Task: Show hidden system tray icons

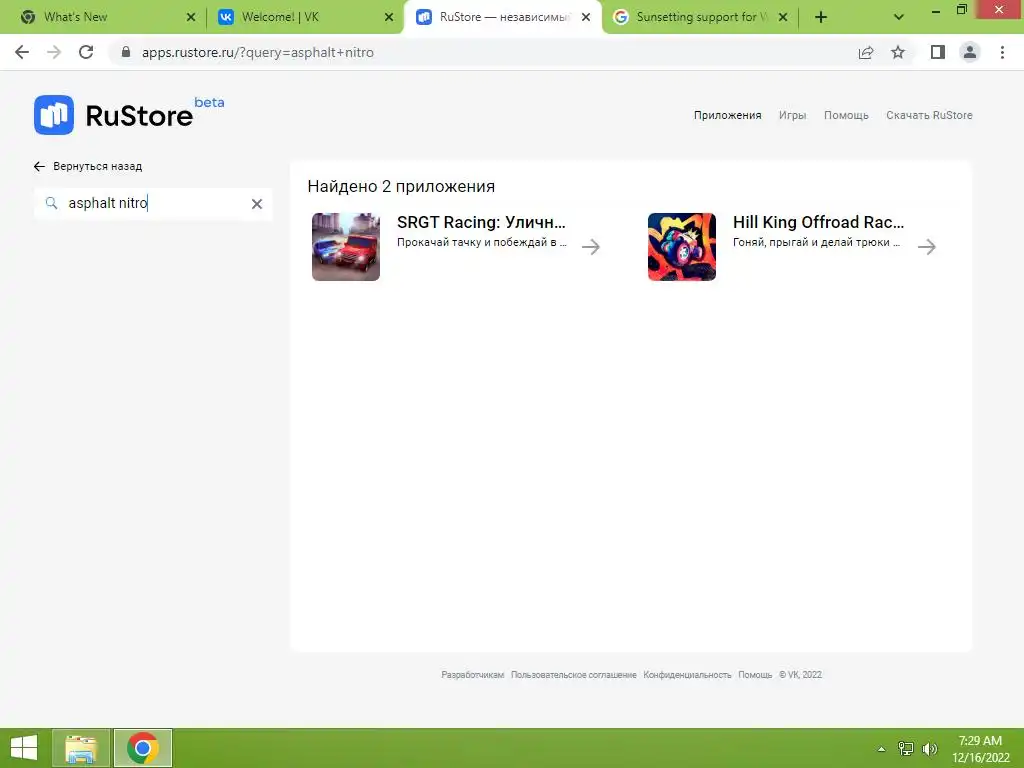Action: click(x=882, y=749)
